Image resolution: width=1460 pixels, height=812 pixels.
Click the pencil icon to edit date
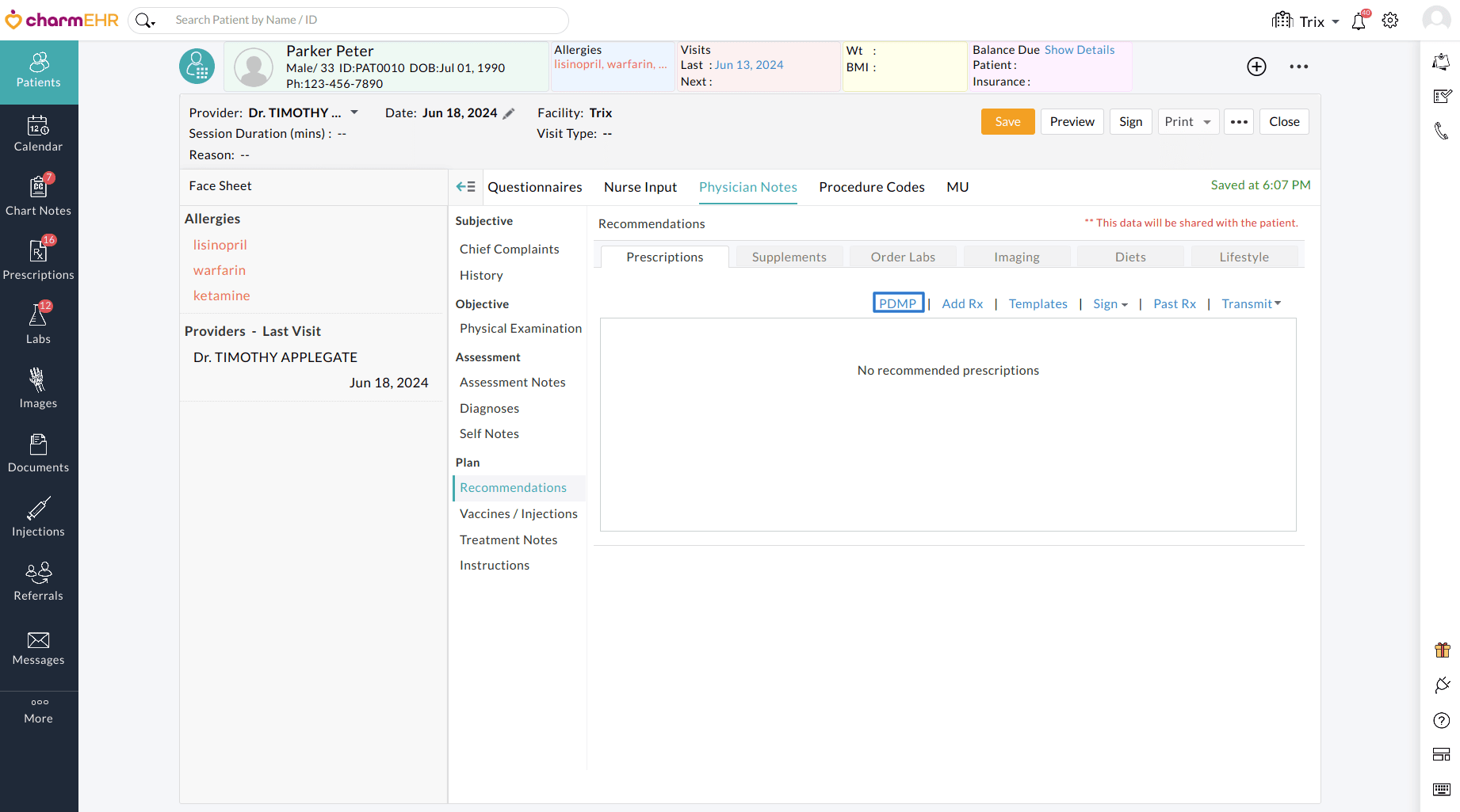(509, 114)
